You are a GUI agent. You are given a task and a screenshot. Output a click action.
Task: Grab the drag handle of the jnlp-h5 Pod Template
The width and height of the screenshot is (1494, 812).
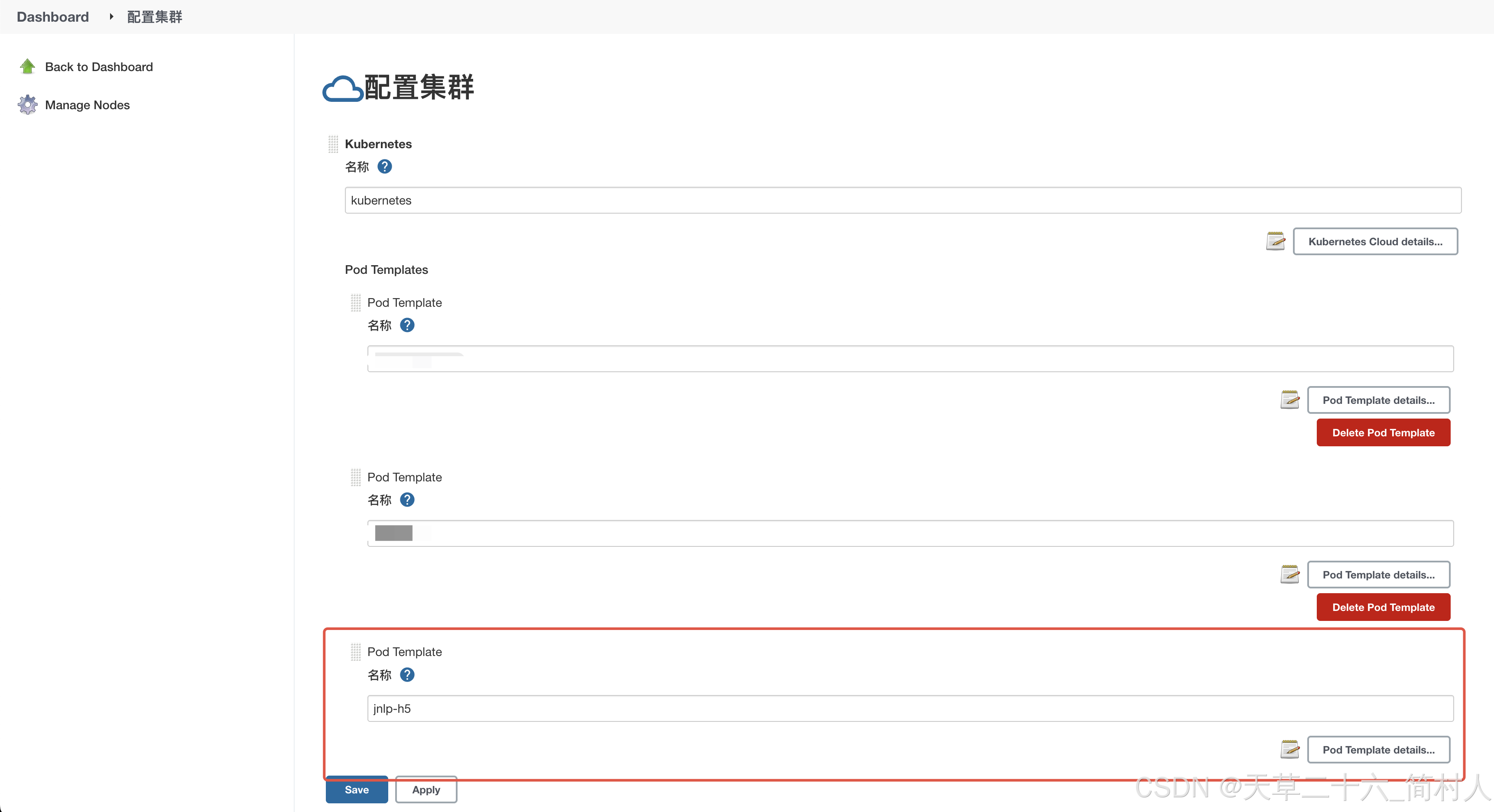pyautogui.click(x=356, y=652)
